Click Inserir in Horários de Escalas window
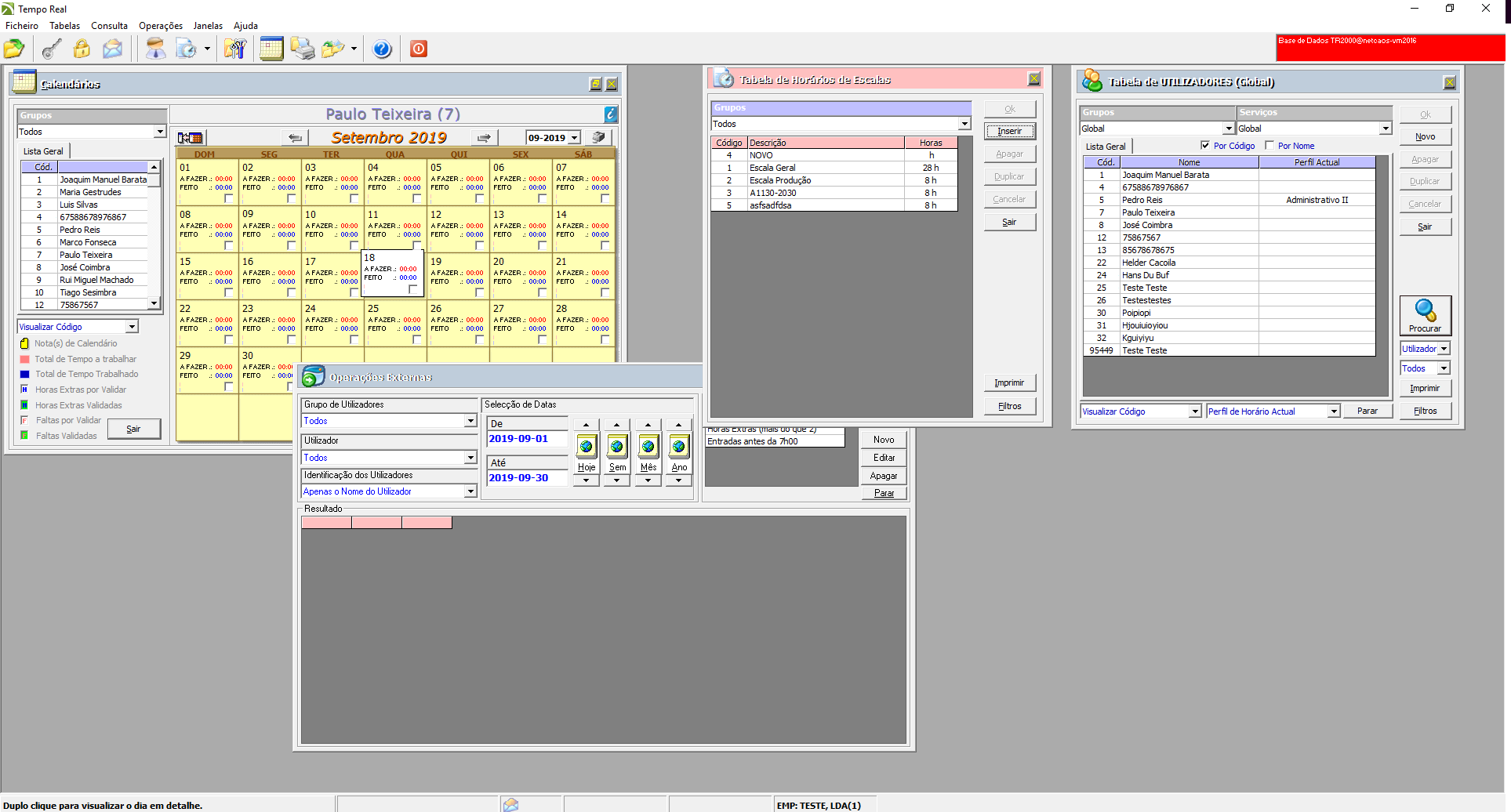1511x812 pixels. [x=1010, y=131]
